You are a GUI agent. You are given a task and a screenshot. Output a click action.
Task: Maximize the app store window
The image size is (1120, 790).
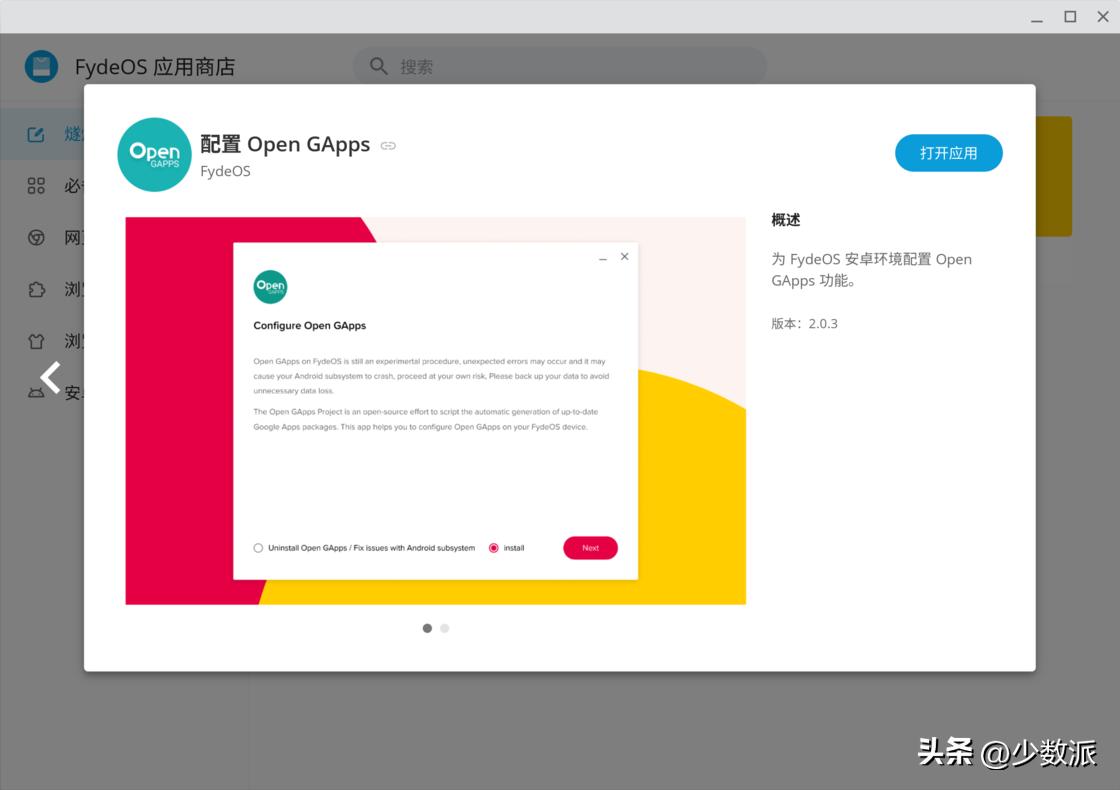(1070, 16)
